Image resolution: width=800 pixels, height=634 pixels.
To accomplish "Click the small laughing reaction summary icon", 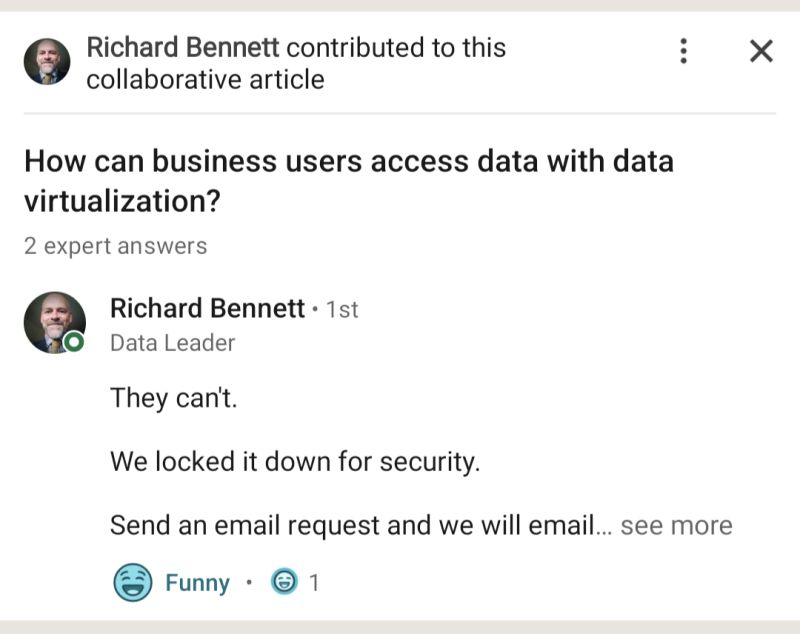I will click(x=284, y=583).
